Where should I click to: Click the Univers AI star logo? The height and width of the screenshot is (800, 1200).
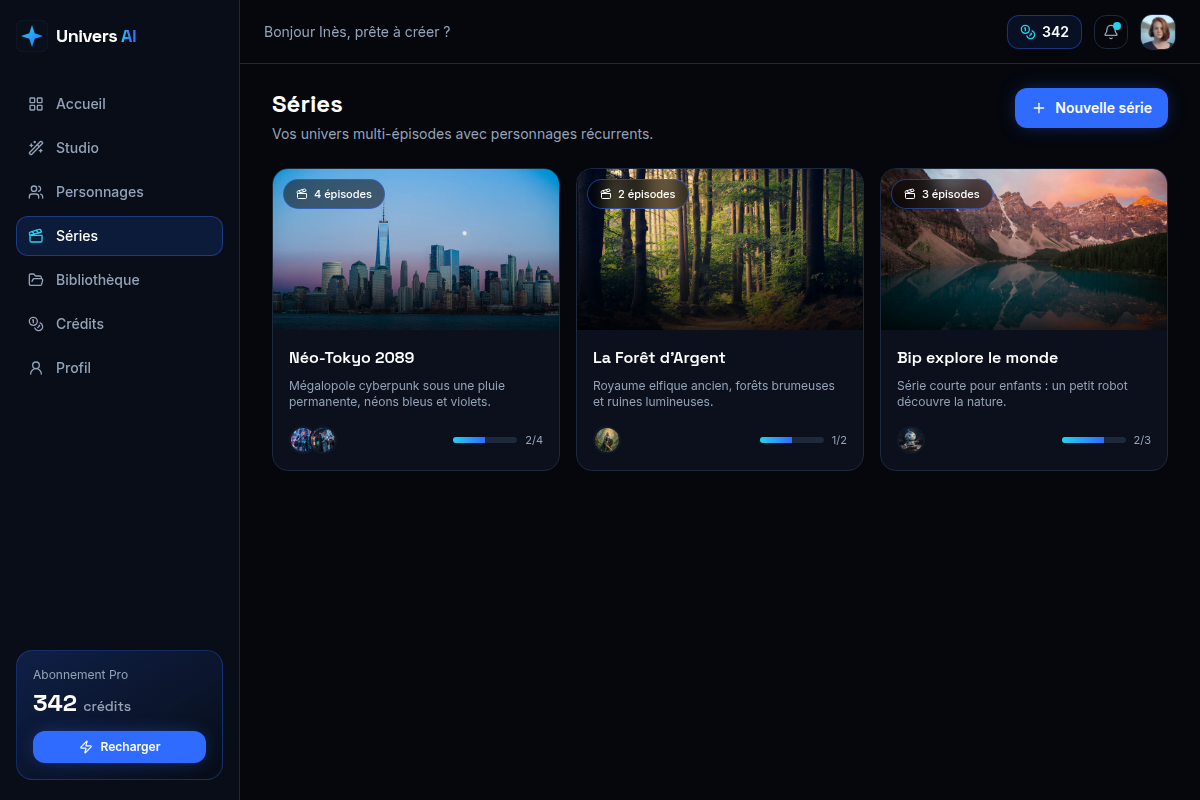pyautogui.click(x=32, y=36)
